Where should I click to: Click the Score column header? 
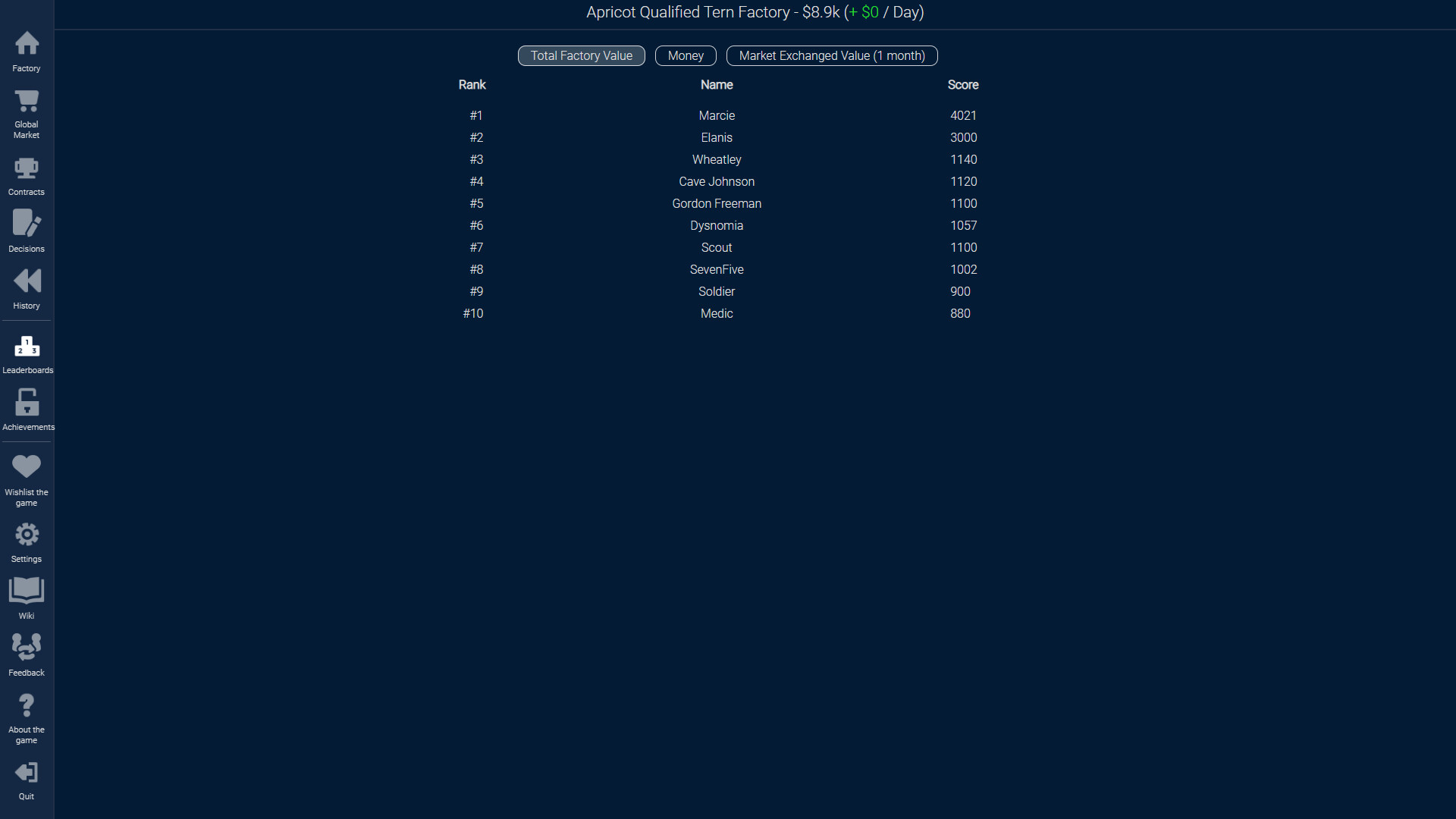pos(962,85)
